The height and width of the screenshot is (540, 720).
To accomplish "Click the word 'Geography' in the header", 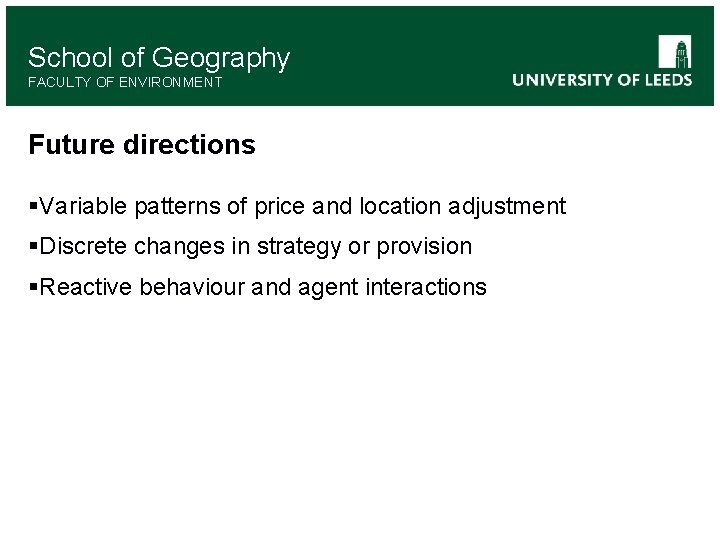I will 221,59.
